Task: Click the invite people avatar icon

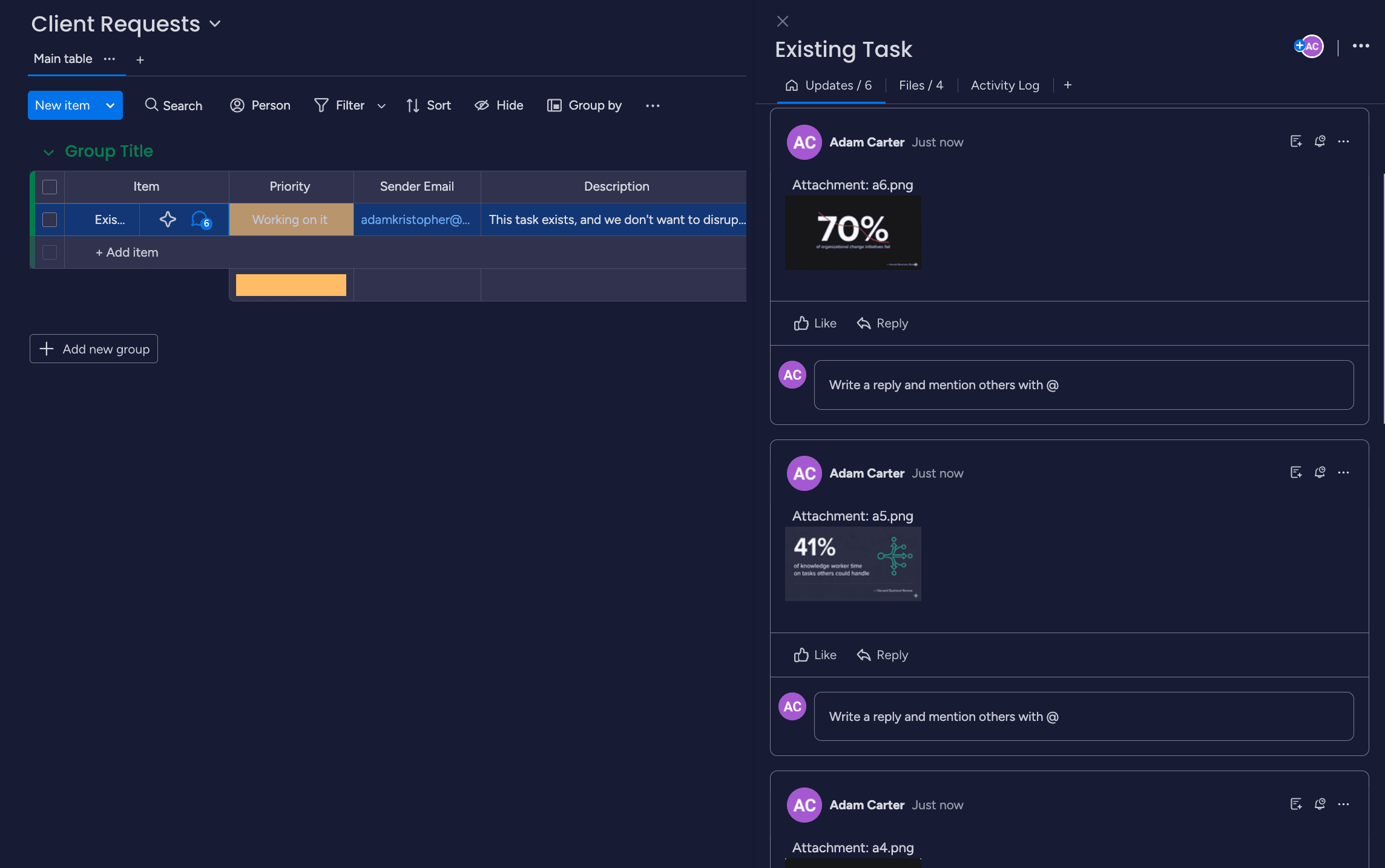Action: coord(1309,46)
